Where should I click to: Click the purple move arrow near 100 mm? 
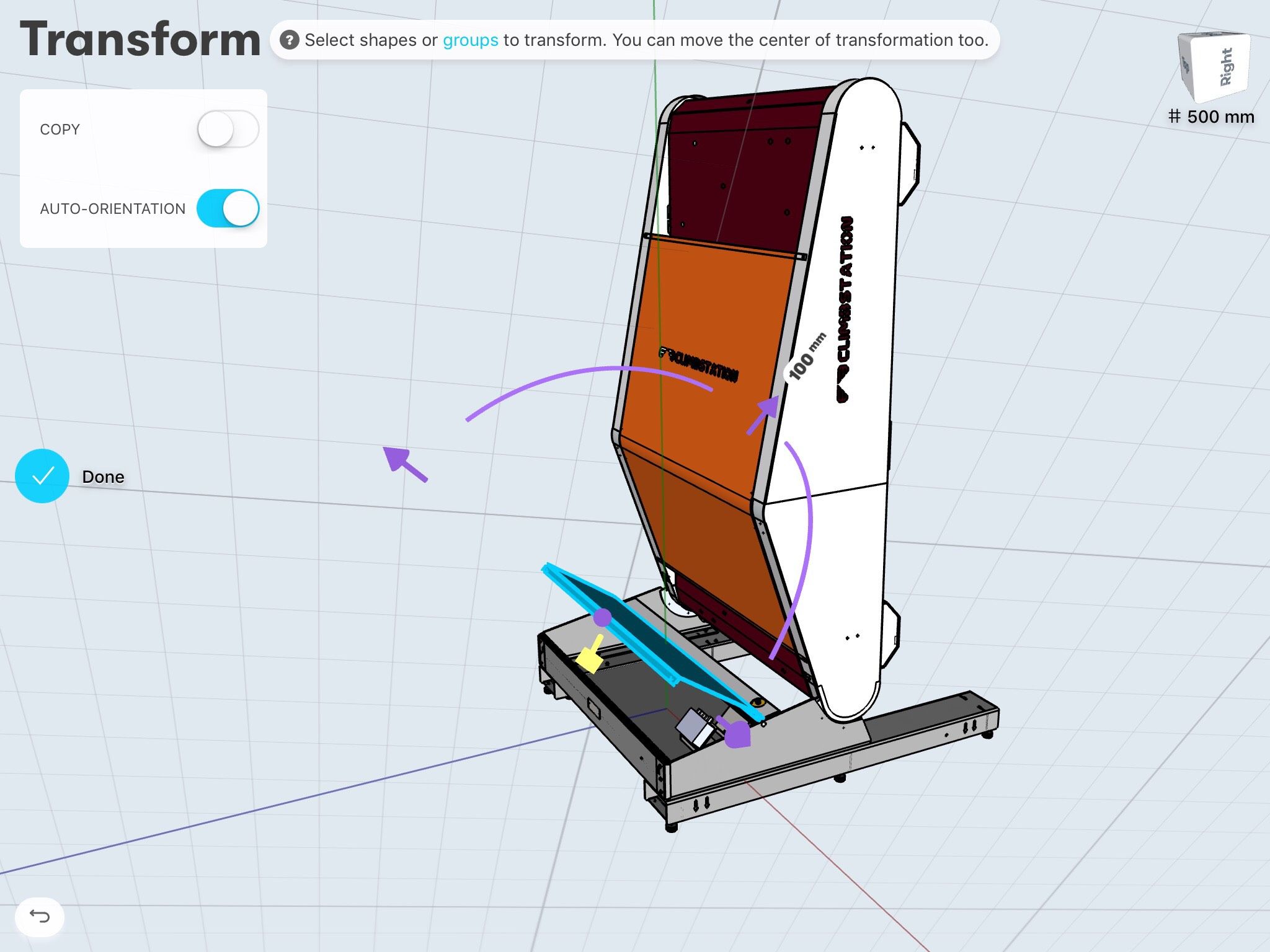pyautogui.click(x=763, y=415)
